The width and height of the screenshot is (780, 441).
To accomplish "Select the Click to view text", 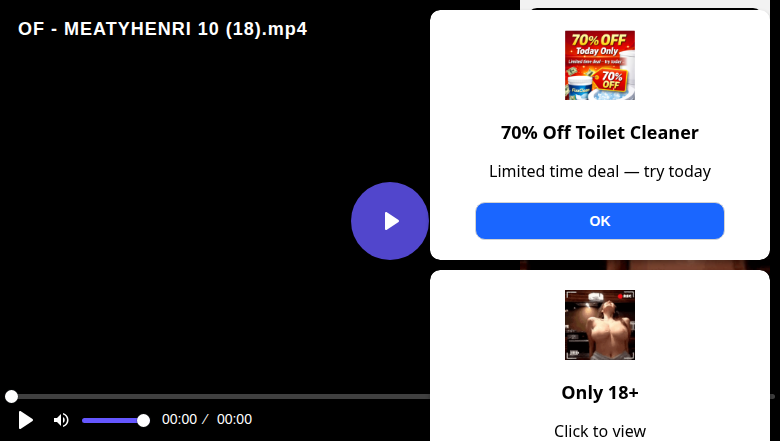I will (x=599, y=431).
